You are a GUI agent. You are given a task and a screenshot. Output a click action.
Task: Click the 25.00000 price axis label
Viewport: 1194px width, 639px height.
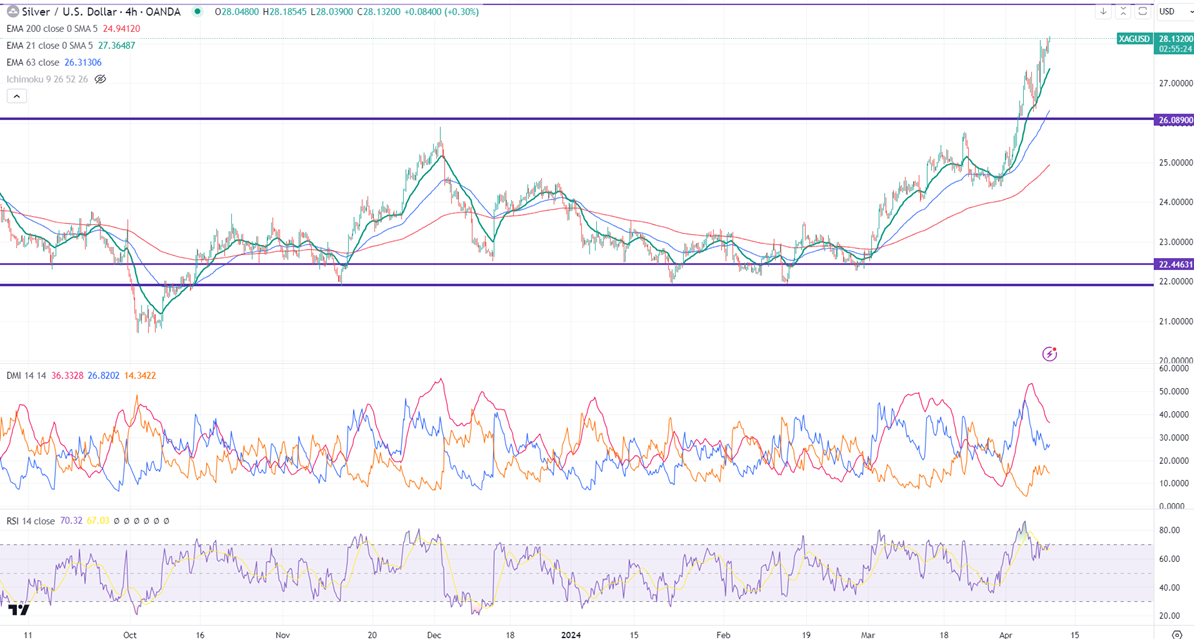click(1175, 162)
